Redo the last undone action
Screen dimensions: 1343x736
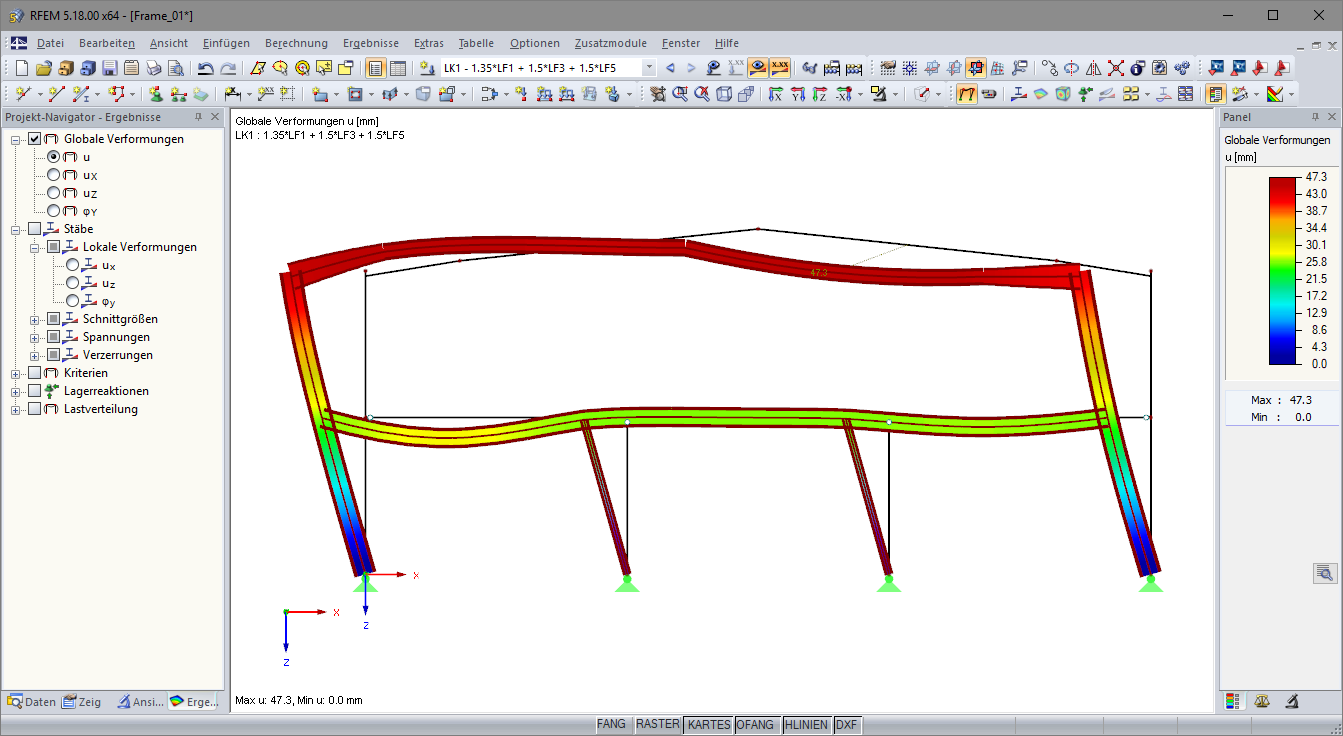(227, 68)
